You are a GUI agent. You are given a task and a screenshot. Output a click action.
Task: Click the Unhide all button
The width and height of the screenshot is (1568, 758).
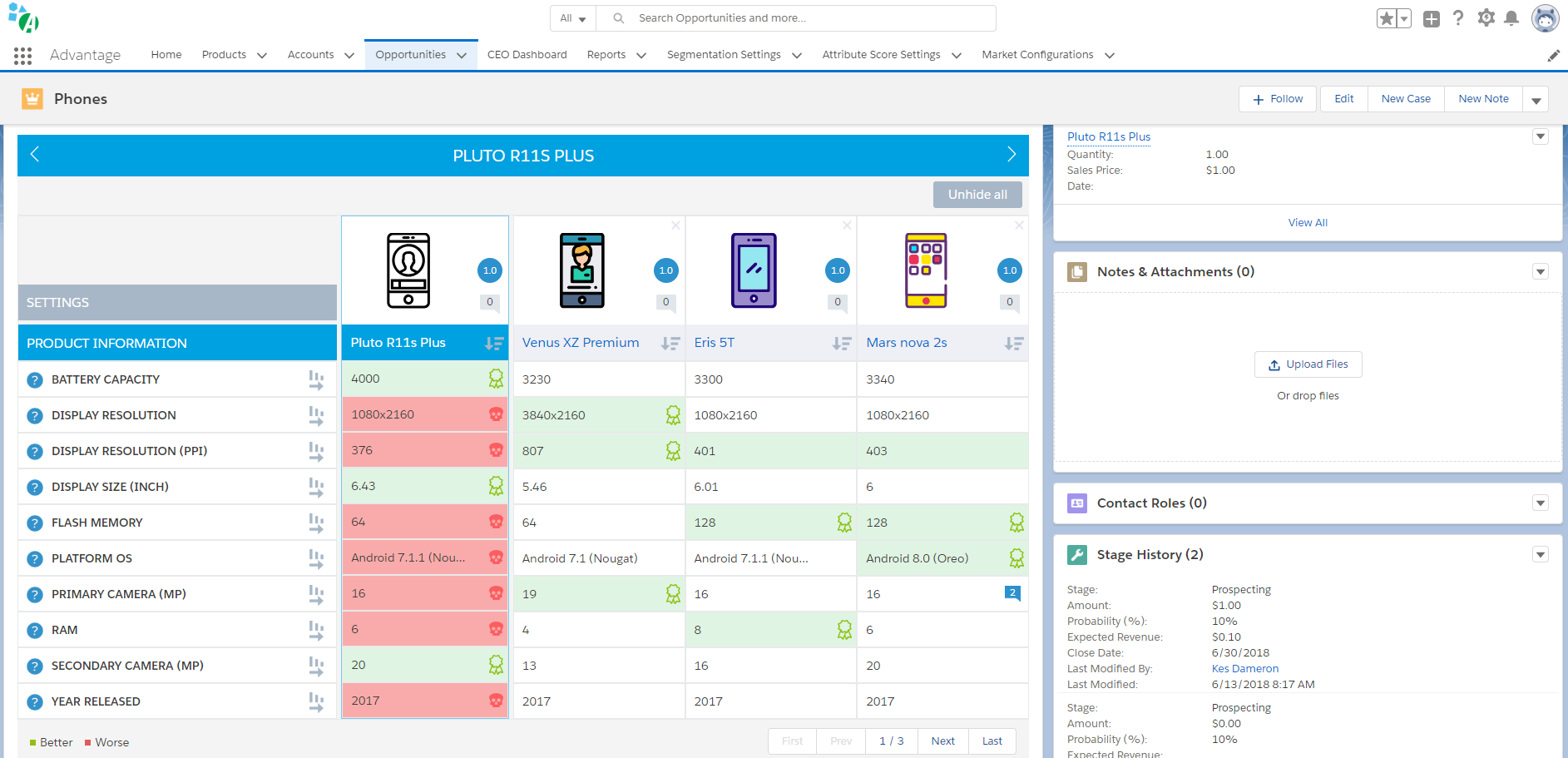click(977, 195)
